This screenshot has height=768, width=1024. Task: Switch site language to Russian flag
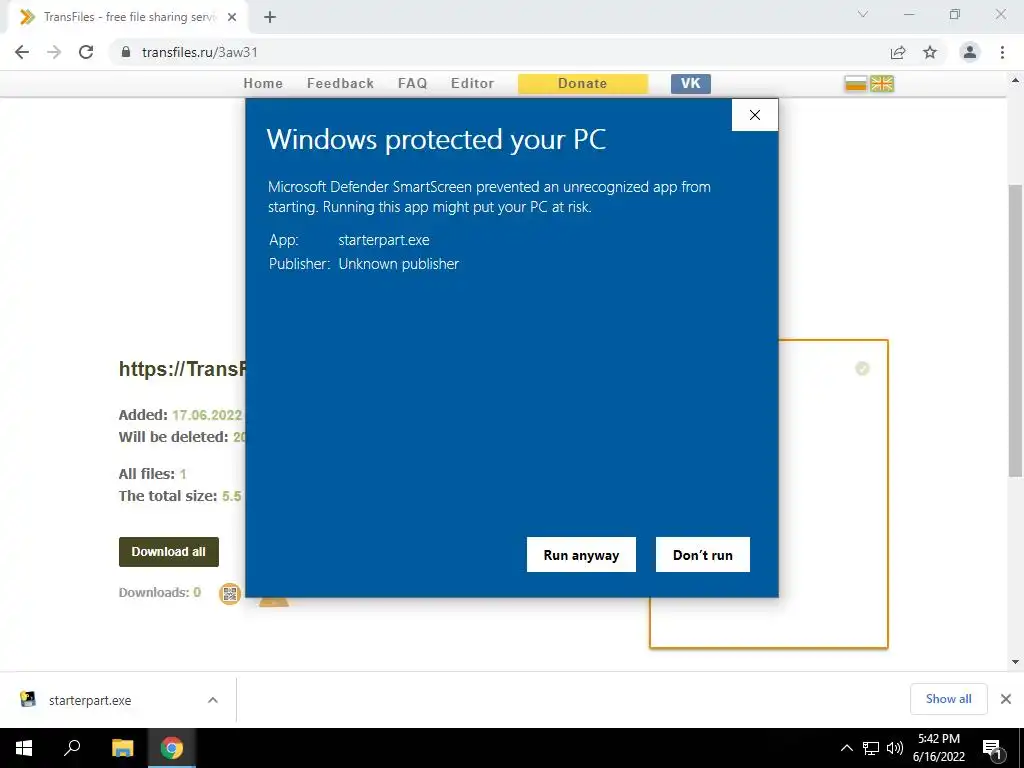tap(856, 84)
